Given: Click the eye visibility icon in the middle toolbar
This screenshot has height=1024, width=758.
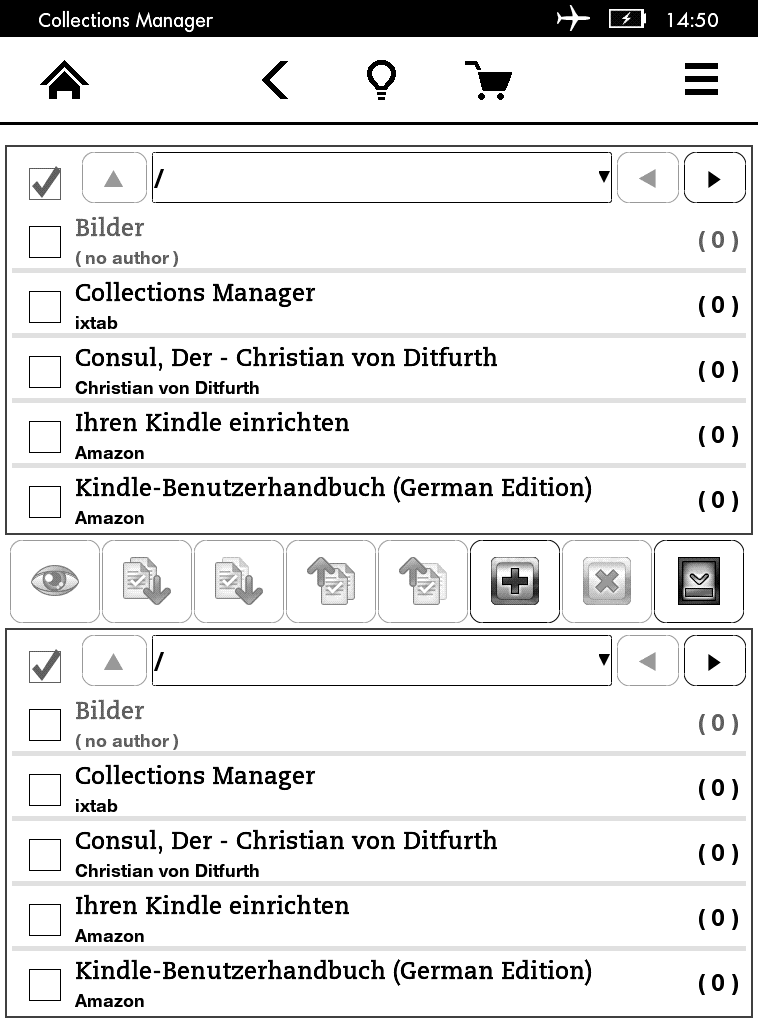Looking at the screenshot, I should pyautogui.click(x=55, y=582).
